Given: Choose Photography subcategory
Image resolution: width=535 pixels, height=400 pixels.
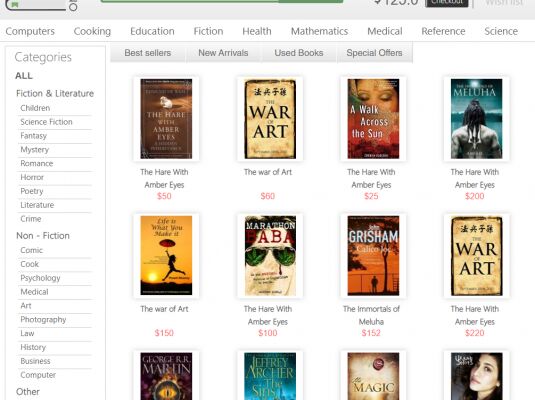Looking at the screenshot, I should [x=43, y=320].
